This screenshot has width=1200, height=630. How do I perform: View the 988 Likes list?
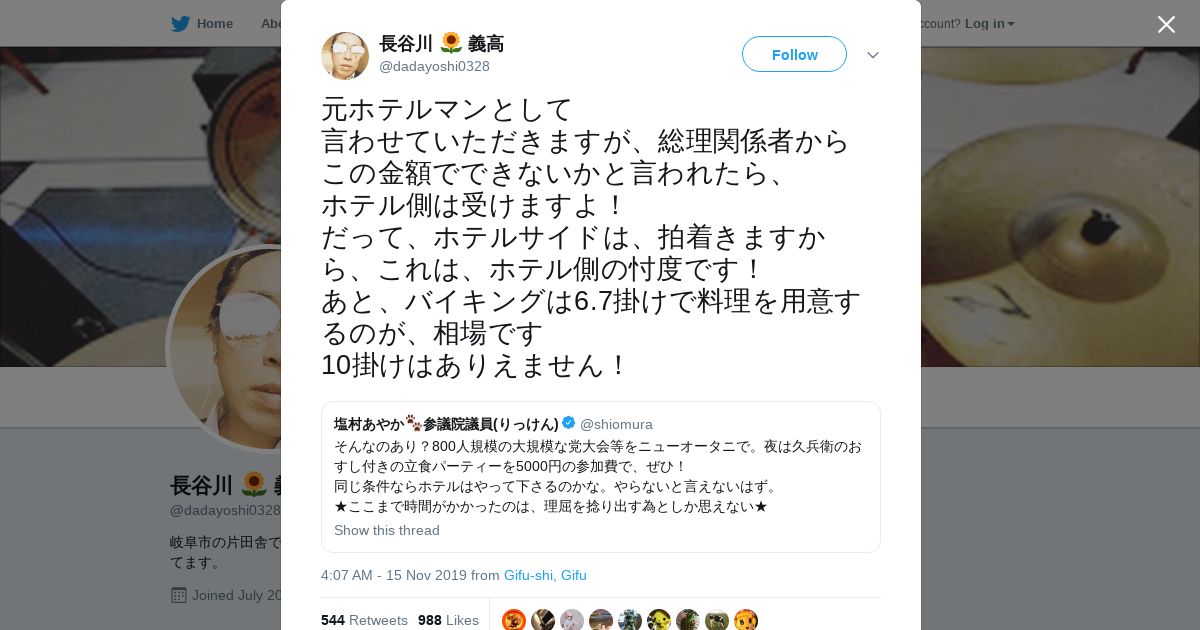point(448,620)
